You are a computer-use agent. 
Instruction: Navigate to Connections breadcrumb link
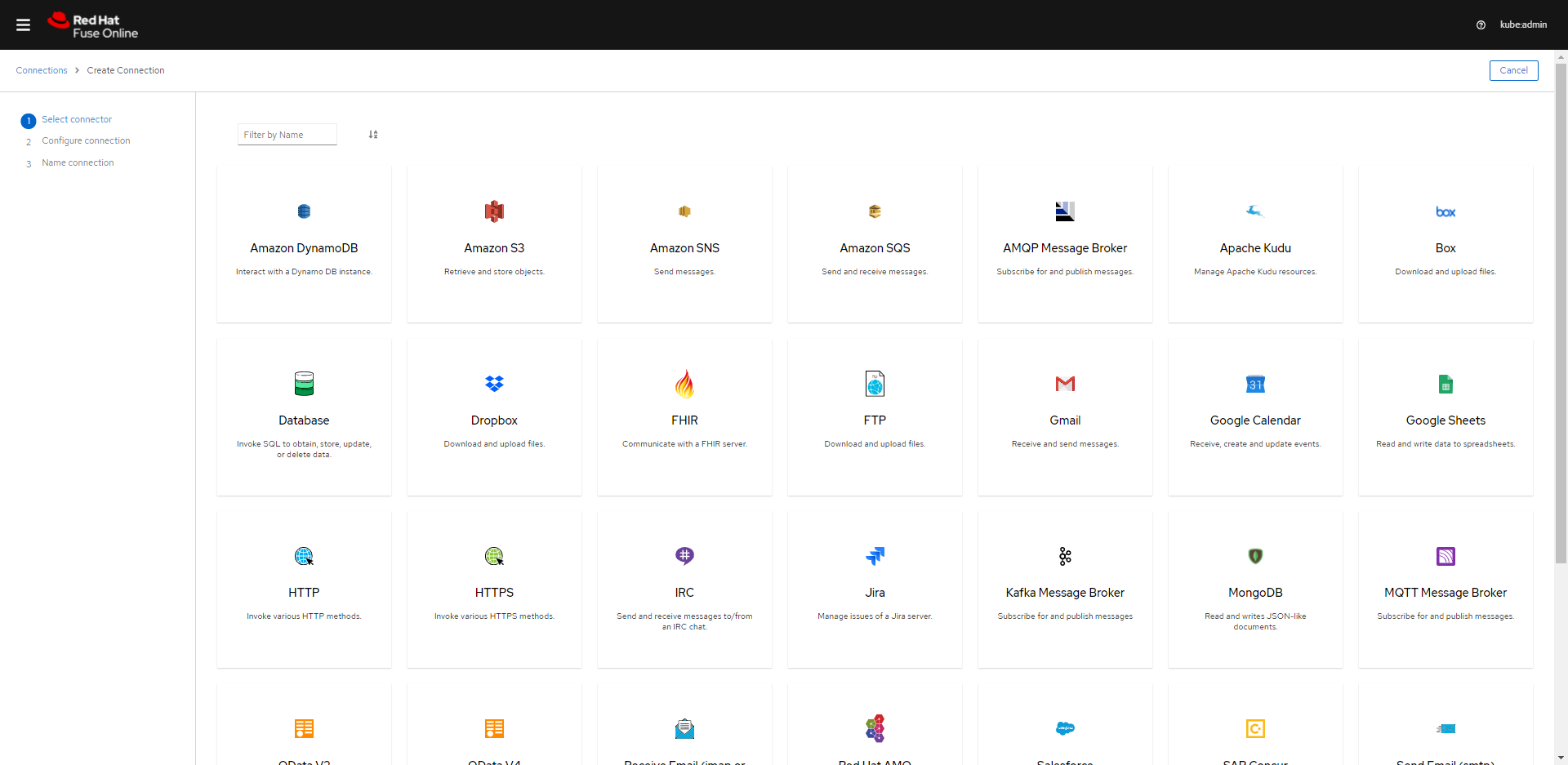click(42, 71)
